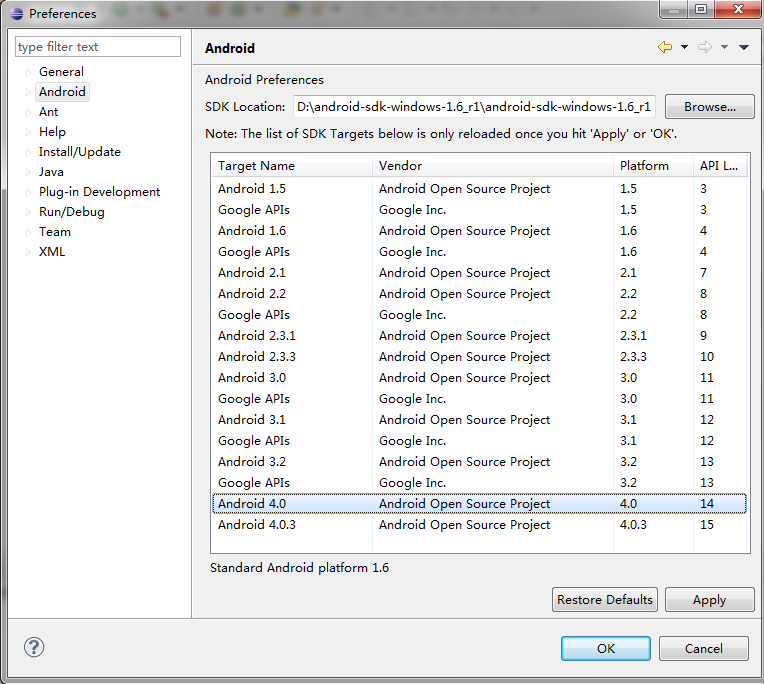This screenshot has height=684, width=764.
Task: Click the Vendor column header
Action: click(493, 166)
